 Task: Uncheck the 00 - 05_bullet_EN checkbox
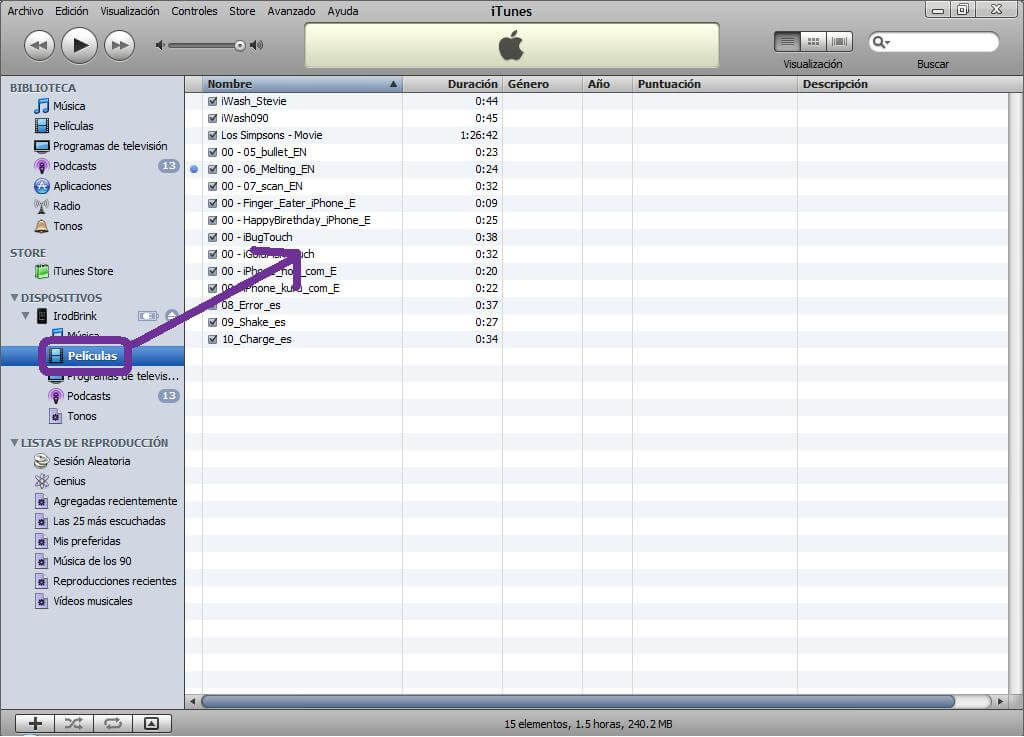(212, 152)
